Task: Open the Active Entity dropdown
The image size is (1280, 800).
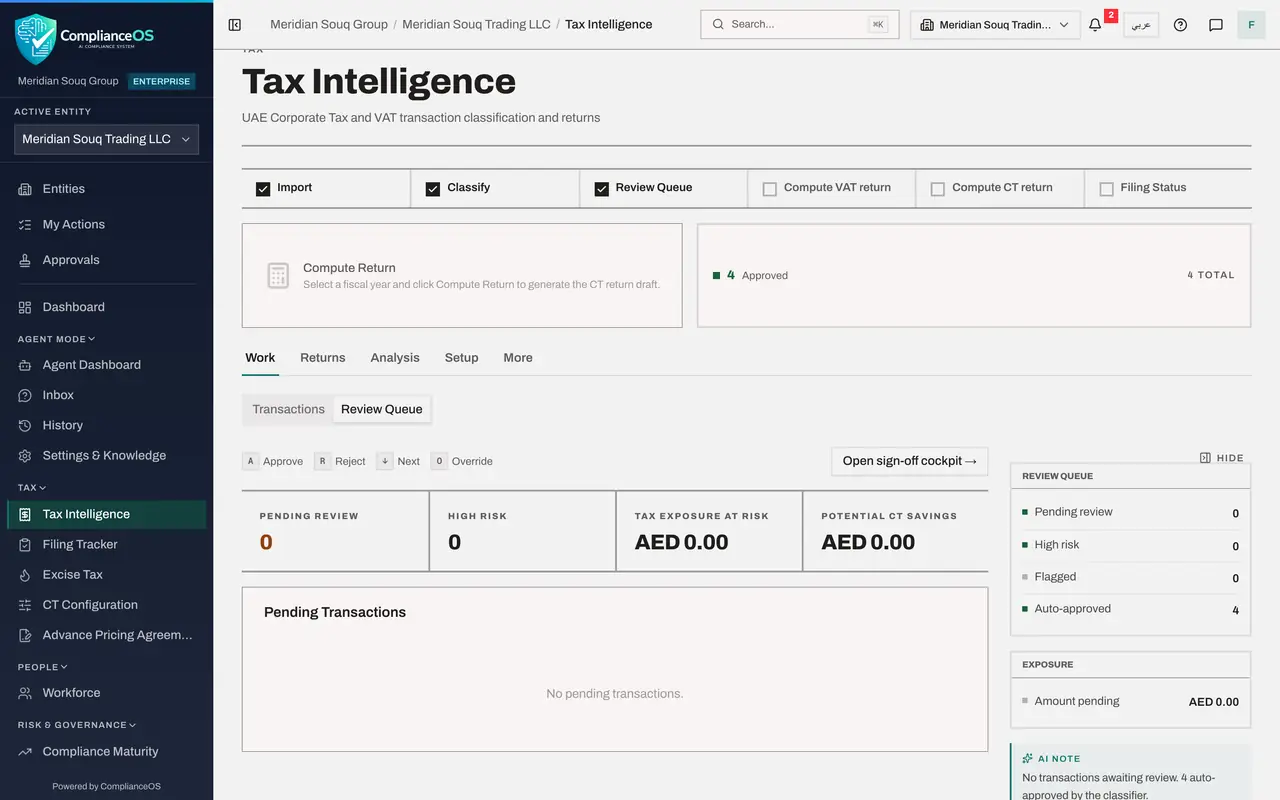Action: [x=106, y=139]
